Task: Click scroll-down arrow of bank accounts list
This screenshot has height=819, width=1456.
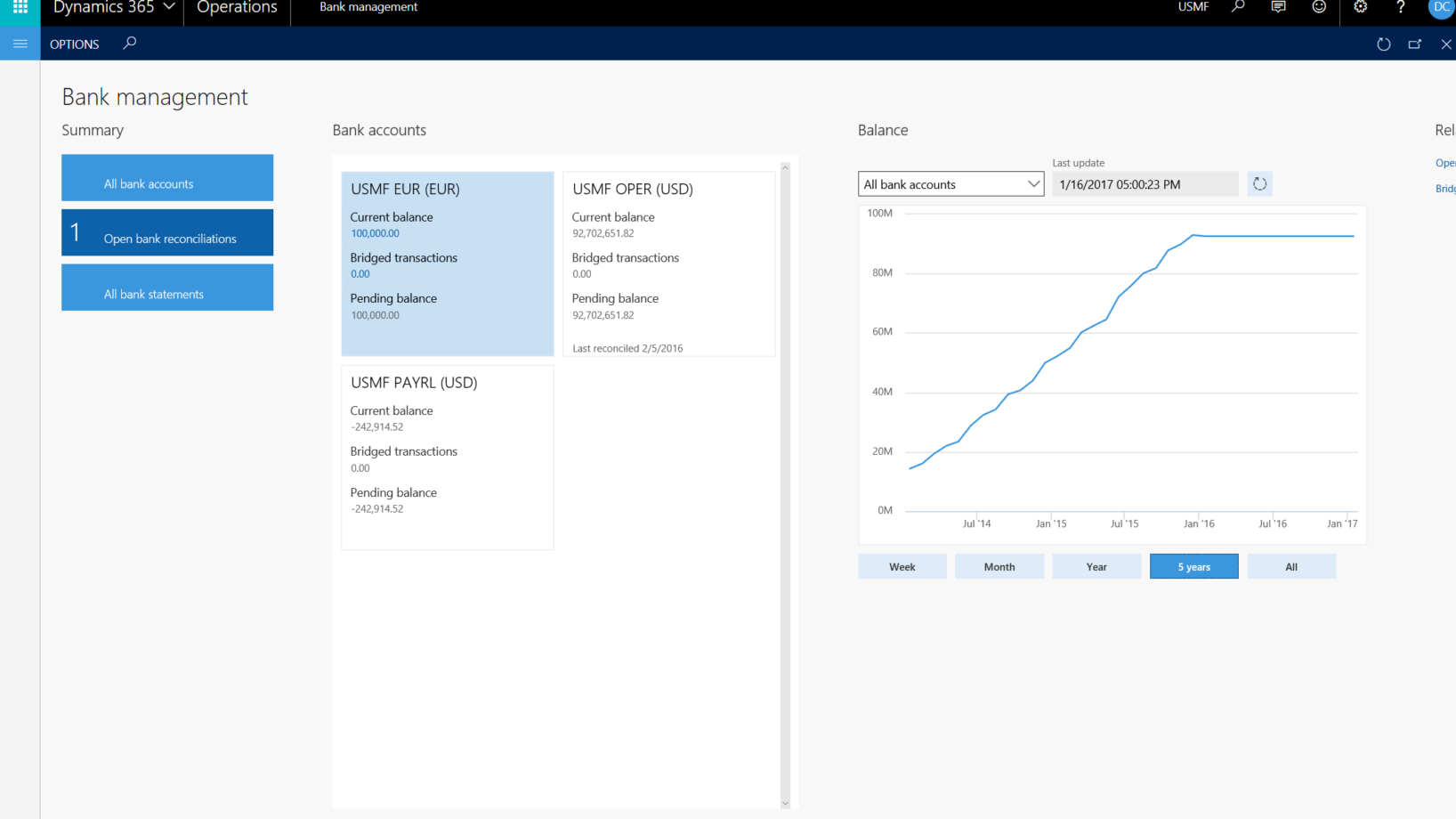Action: 785,803
